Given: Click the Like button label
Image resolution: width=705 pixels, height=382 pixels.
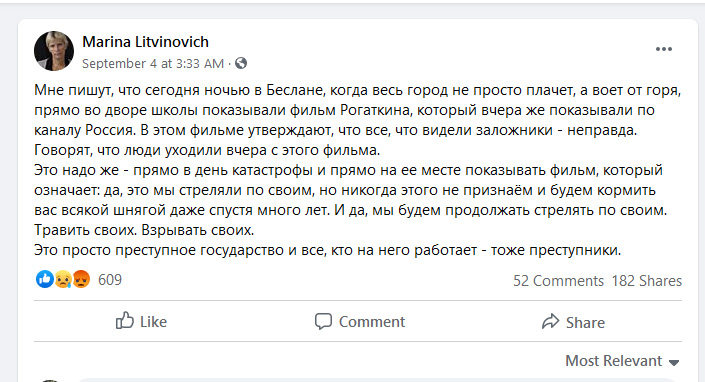Looking at the screenshot, I should [x=153, y=322].
